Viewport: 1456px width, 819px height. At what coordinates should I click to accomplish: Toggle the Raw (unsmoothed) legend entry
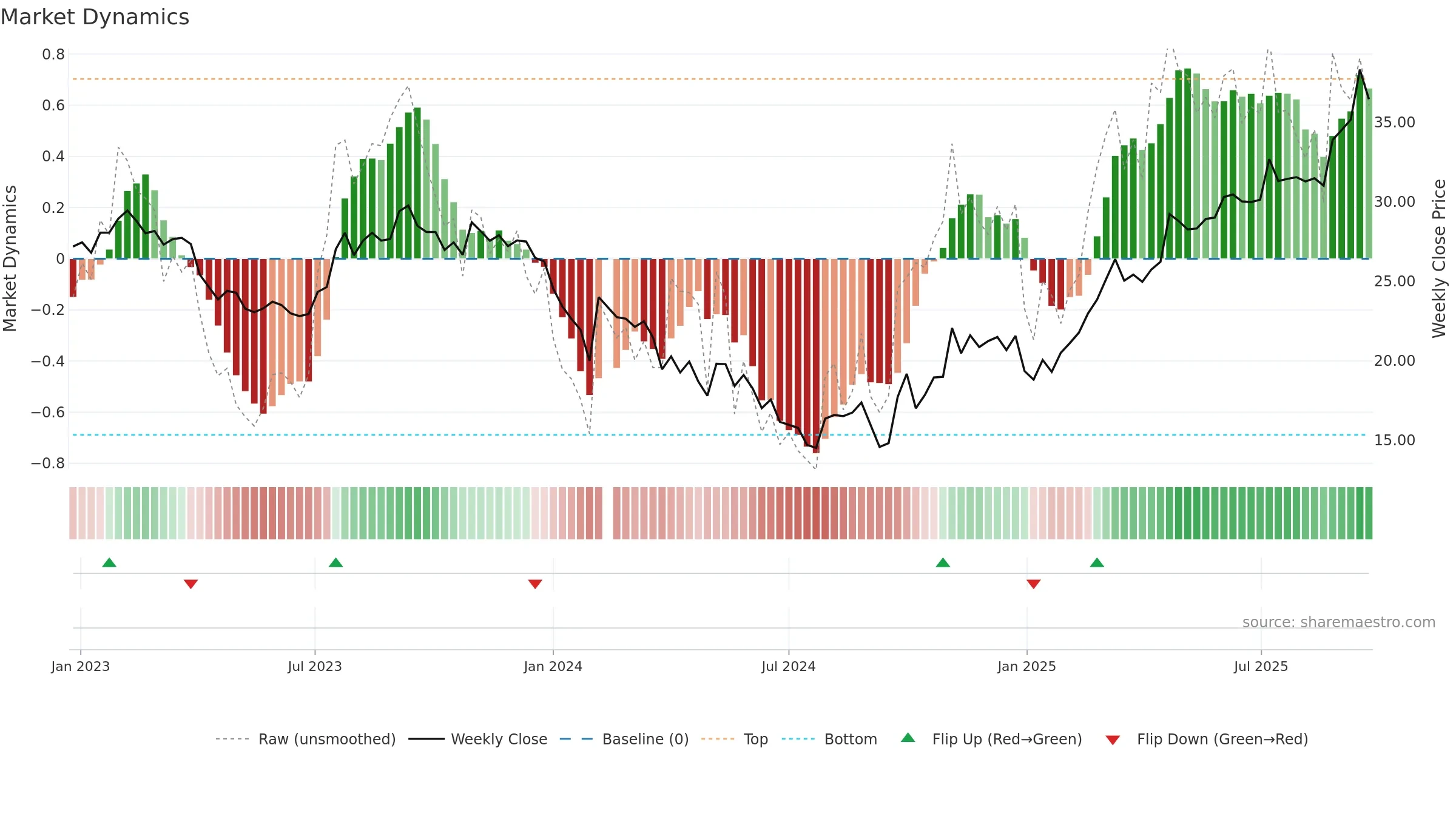click(x=306, y=739)
